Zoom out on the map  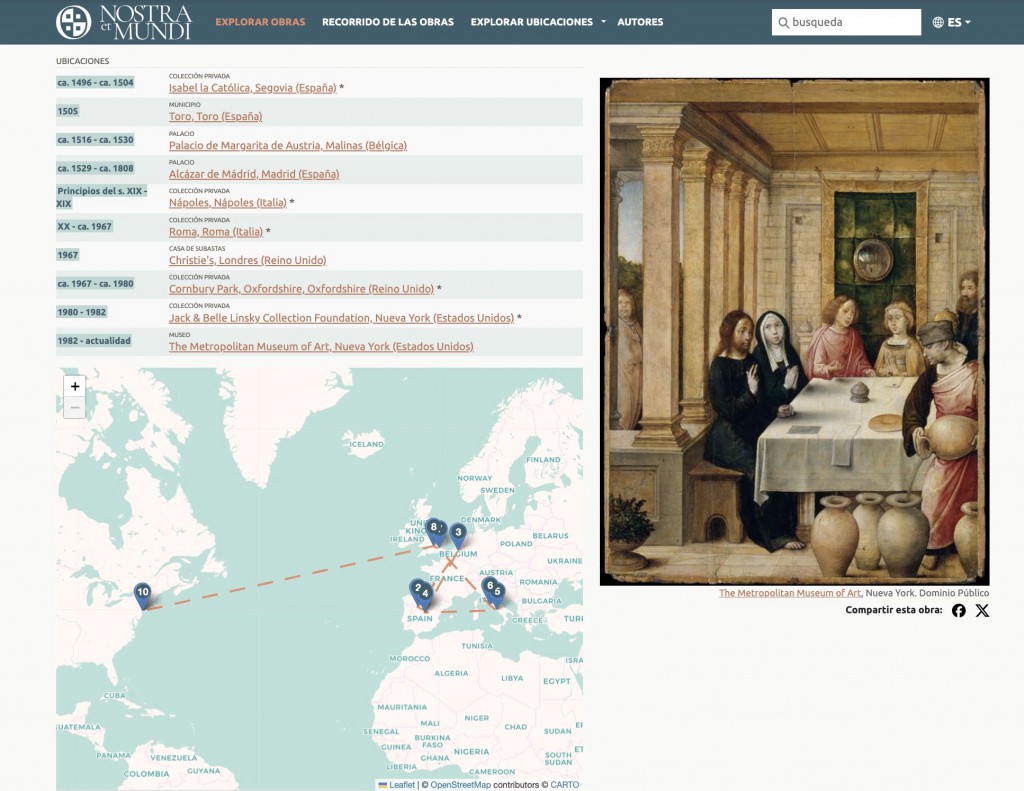tap(75, 408)
